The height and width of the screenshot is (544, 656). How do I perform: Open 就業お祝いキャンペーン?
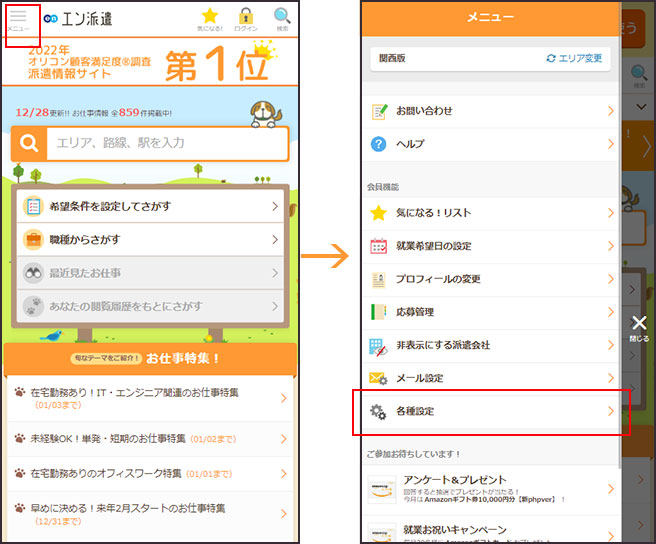(x=490, y=529)
